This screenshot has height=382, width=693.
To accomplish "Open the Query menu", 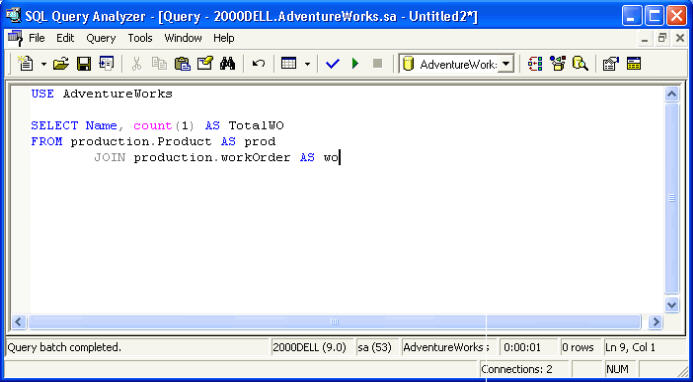I will [101, 38].
